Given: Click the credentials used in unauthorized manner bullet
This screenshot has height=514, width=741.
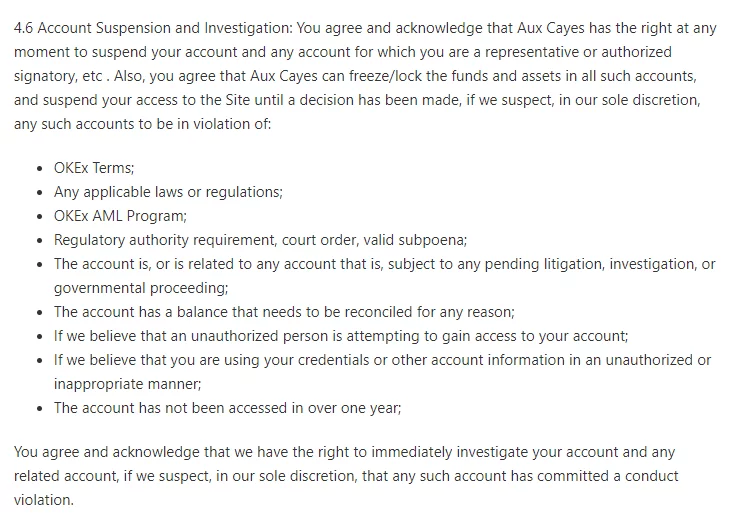Looking at the screenshot, I should 382,360.
